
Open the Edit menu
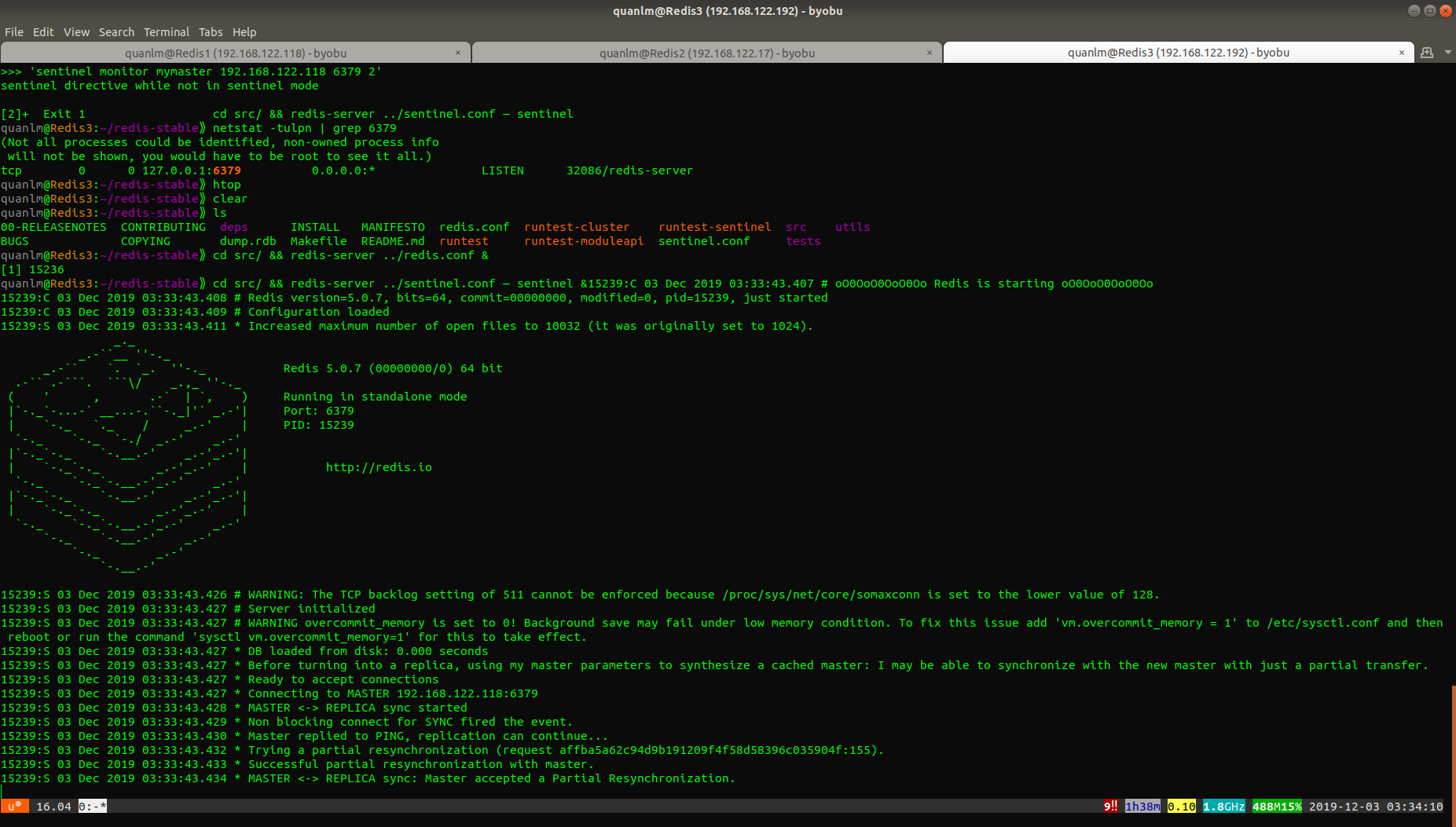[43, 32]
